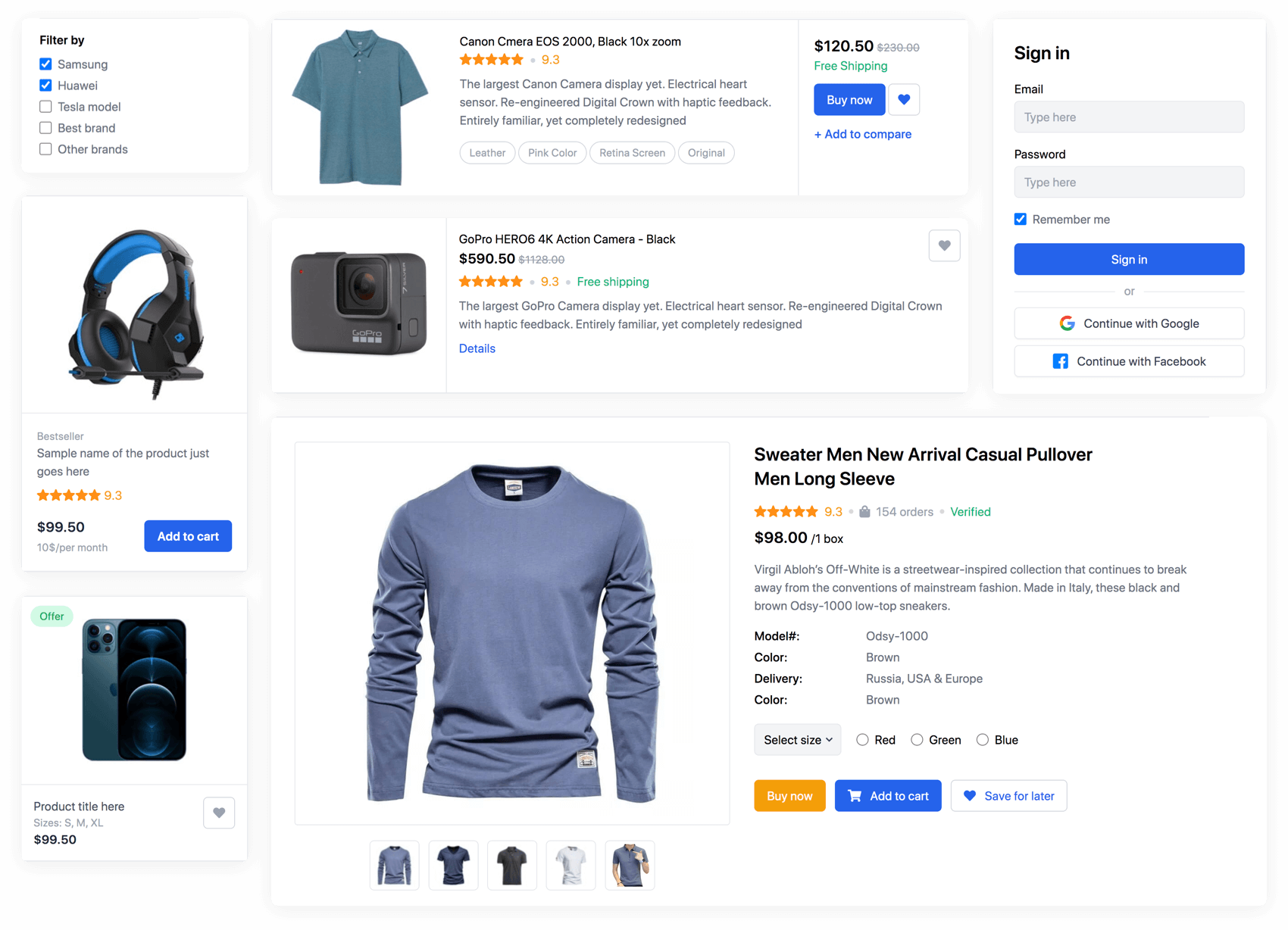
Task: Uncheck the Huawei filter
Action: pos(45,86)
